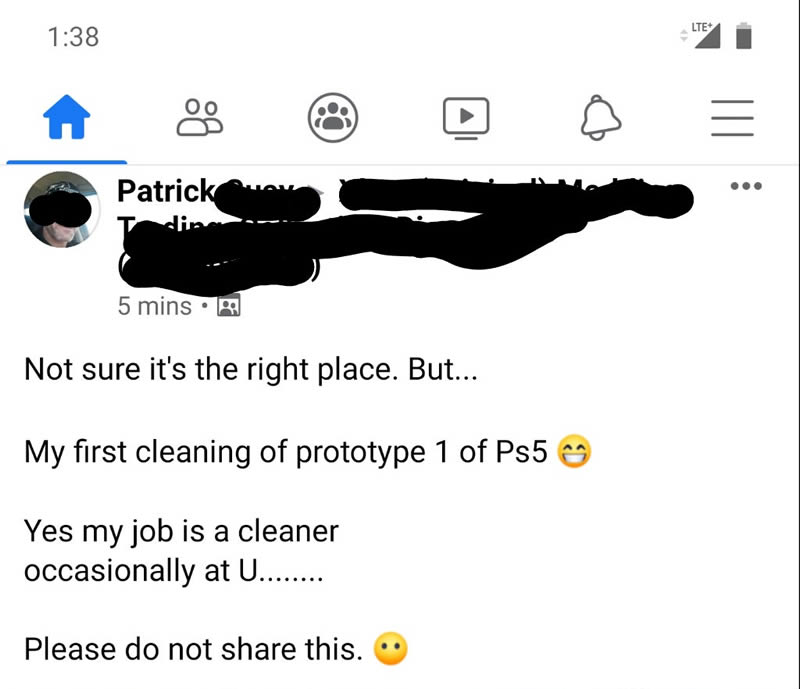
Task: Tap the group audience icon beside the timestamp
Action: (x=229, y=307)
